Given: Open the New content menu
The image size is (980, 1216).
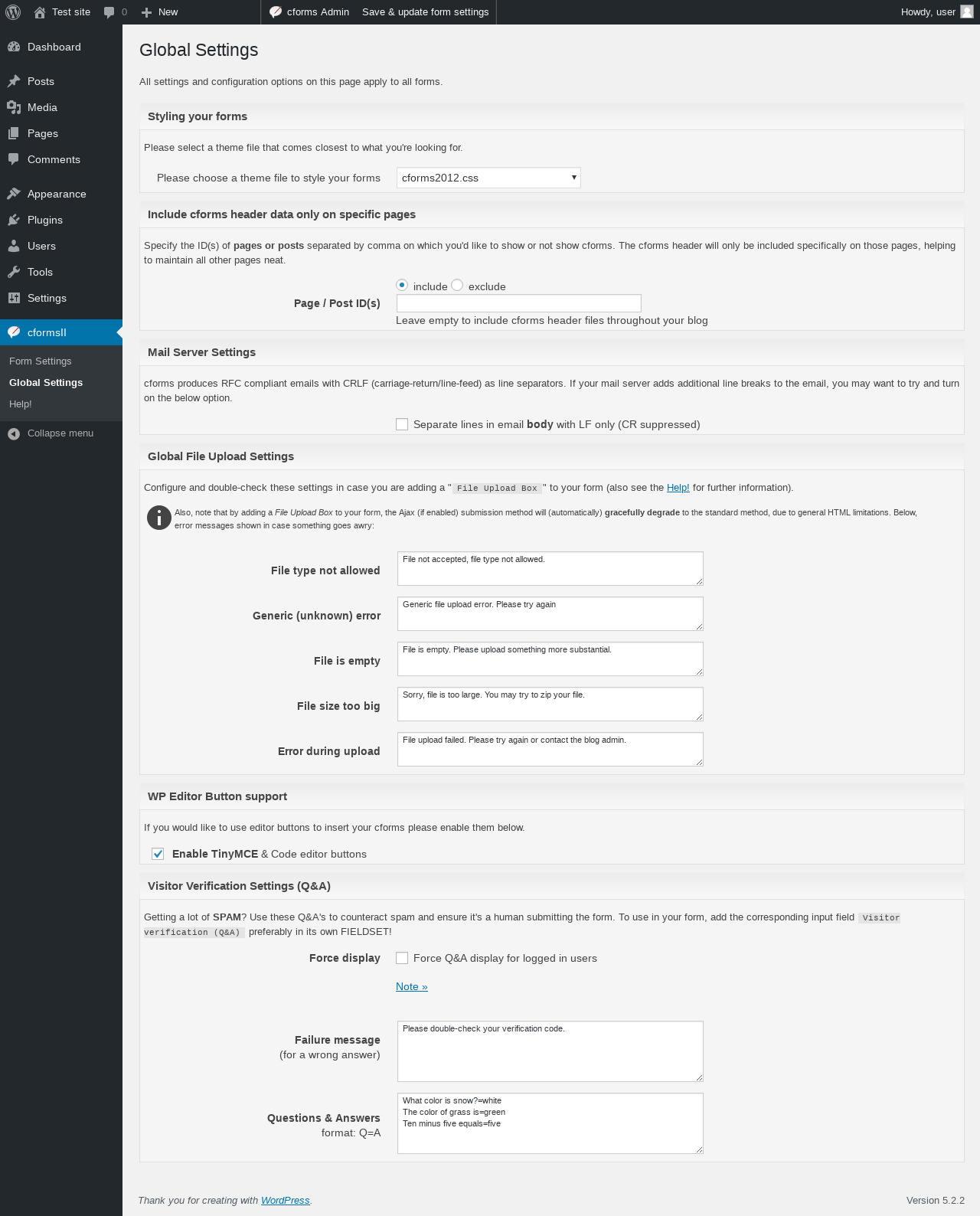Looking at the screenshot, I should coord(160,12).
